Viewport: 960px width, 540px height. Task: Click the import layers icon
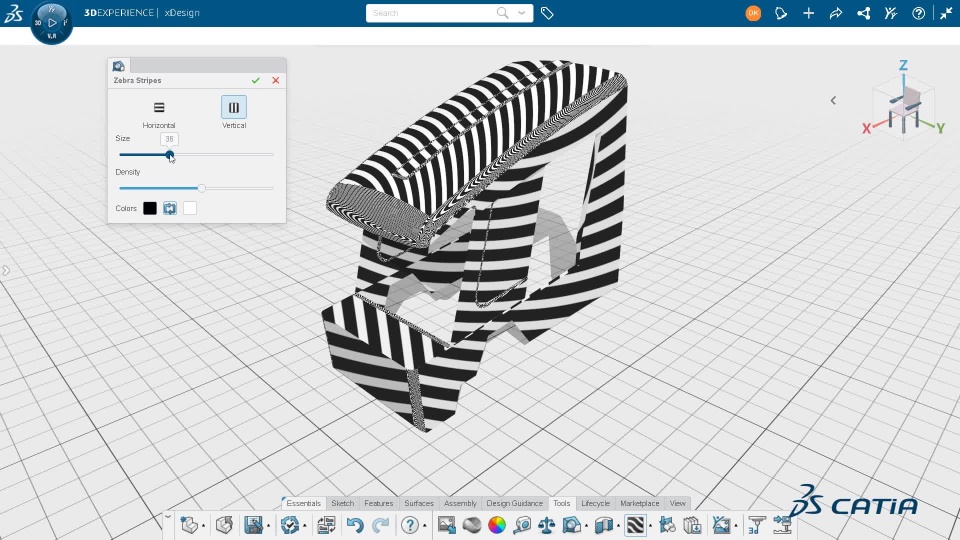point(692,525)
